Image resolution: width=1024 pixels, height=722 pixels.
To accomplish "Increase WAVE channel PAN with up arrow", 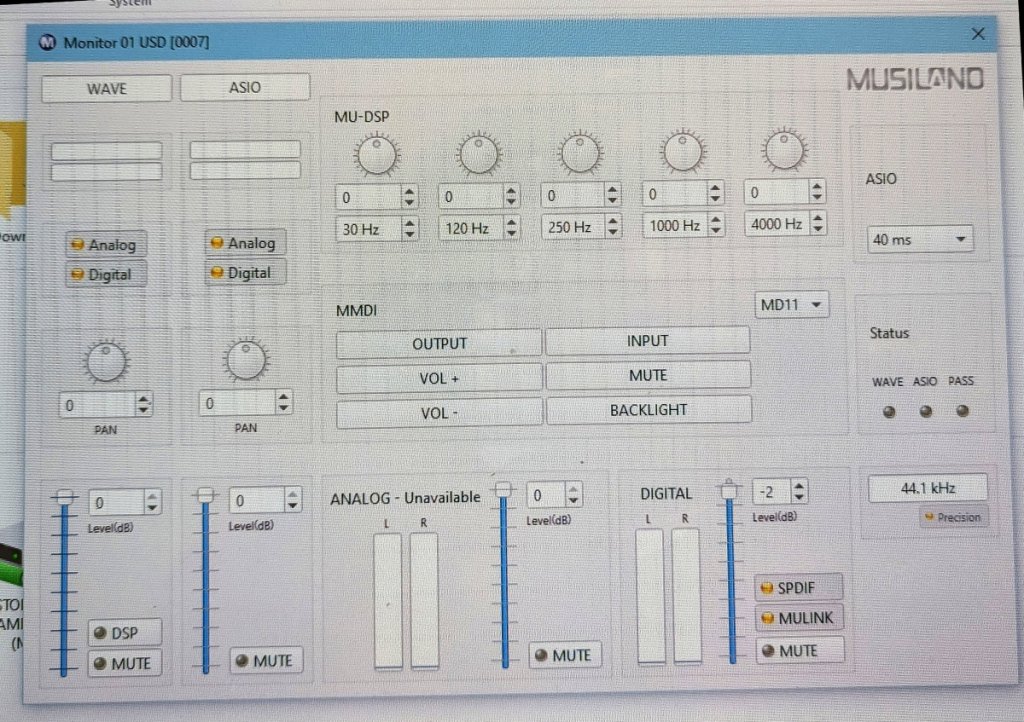I will click(x=144, y=399).
